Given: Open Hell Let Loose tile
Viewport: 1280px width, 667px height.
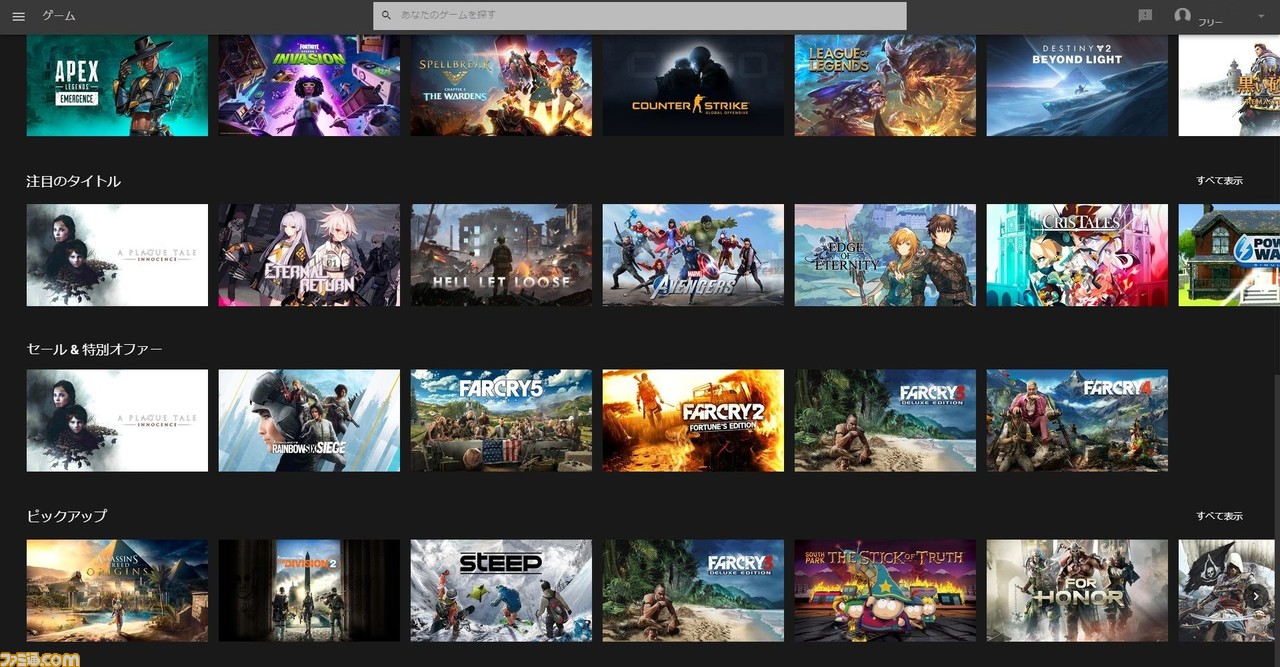Looking at the screenshot, I should click(501, 255).
